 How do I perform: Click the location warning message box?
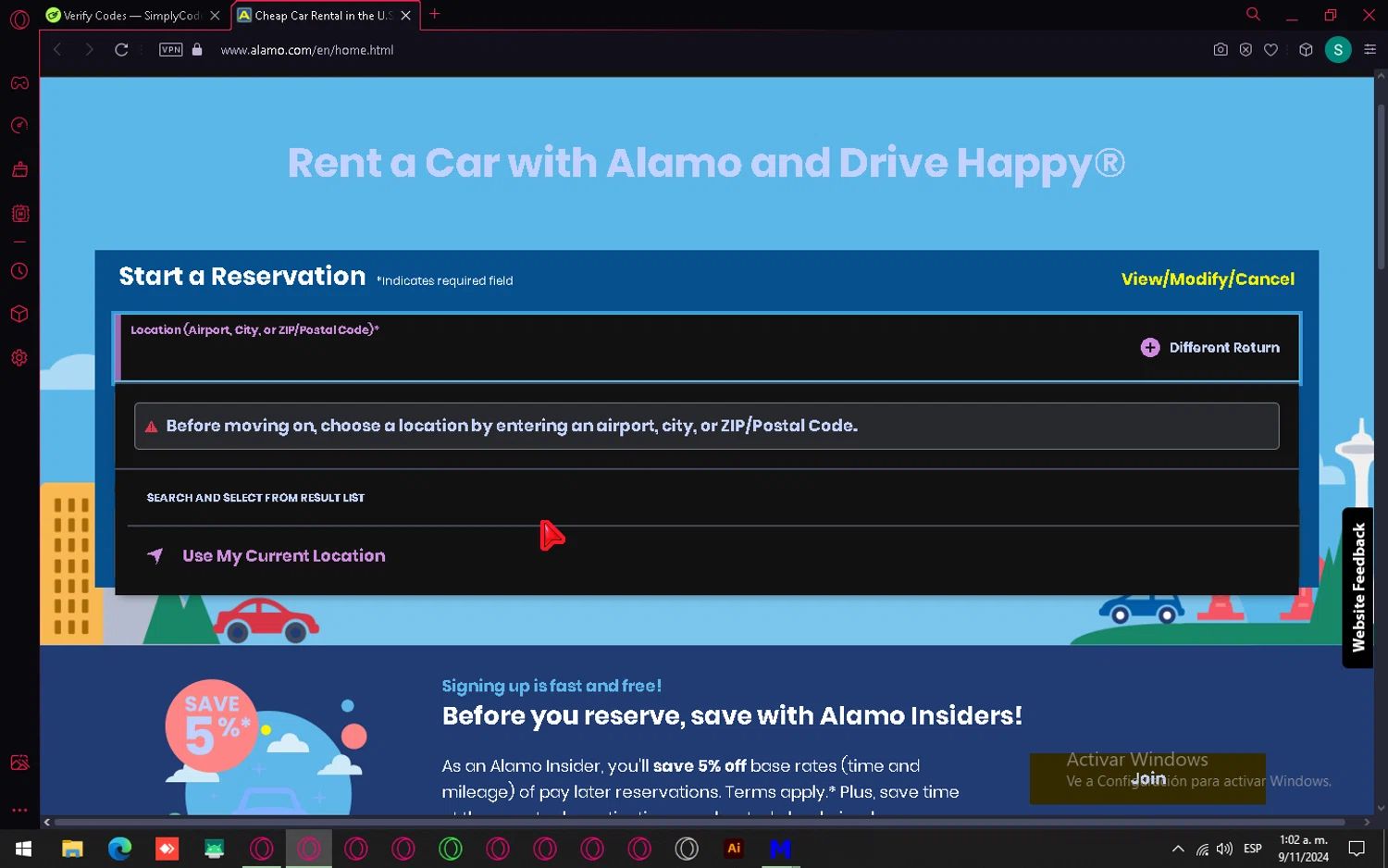click(707, 426)
